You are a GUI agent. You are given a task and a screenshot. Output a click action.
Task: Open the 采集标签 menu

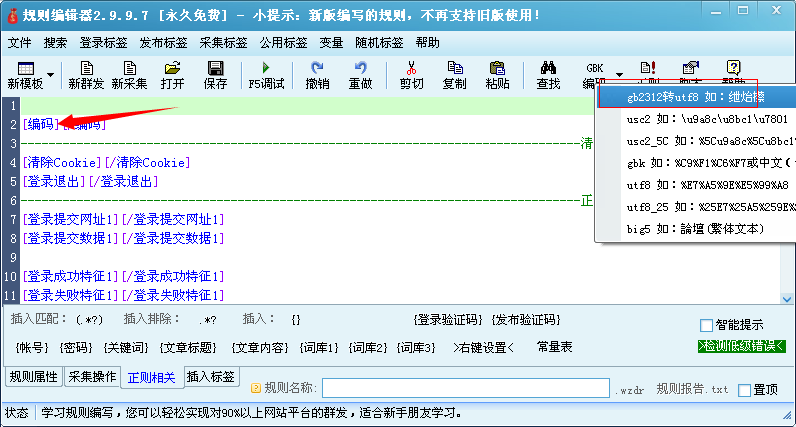(x=223, y=43)
